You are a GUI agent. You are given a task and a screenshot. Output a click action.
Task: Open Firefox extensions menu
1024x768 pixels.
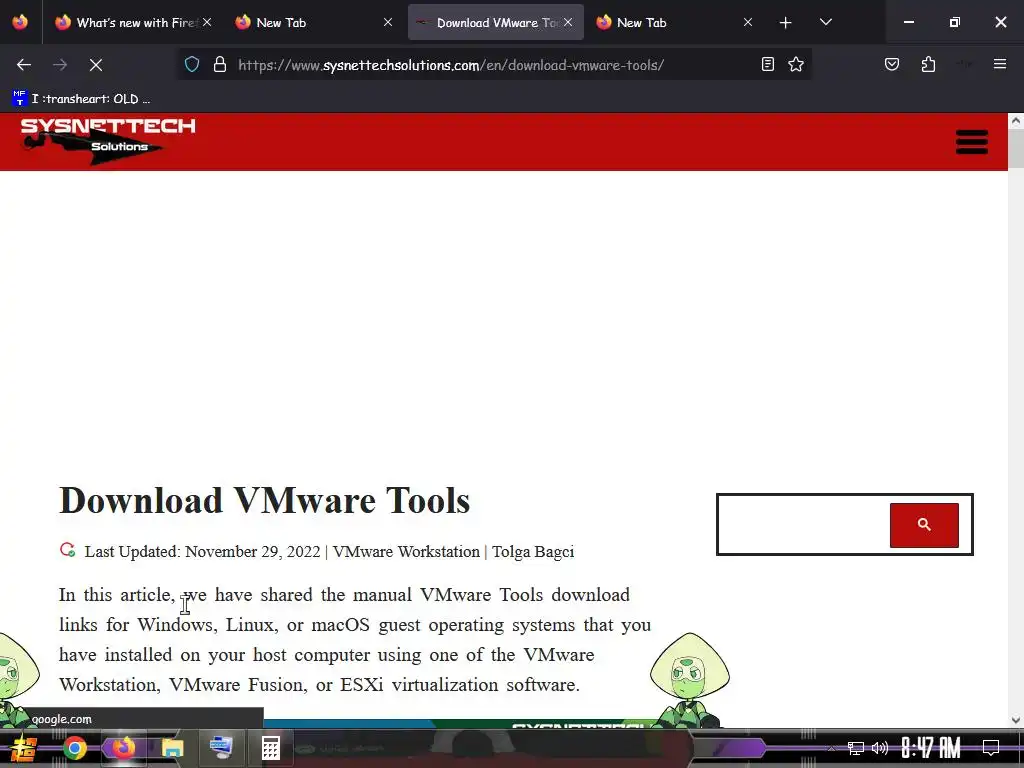point(928,65)
